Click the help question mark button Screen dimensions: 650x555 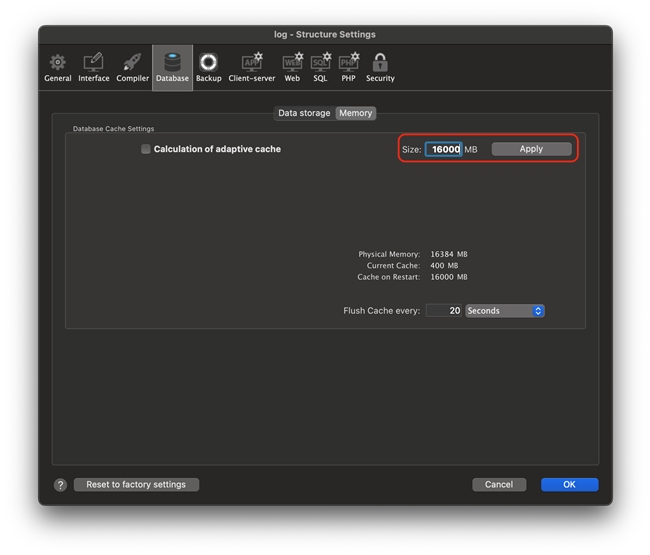(60, 485)
